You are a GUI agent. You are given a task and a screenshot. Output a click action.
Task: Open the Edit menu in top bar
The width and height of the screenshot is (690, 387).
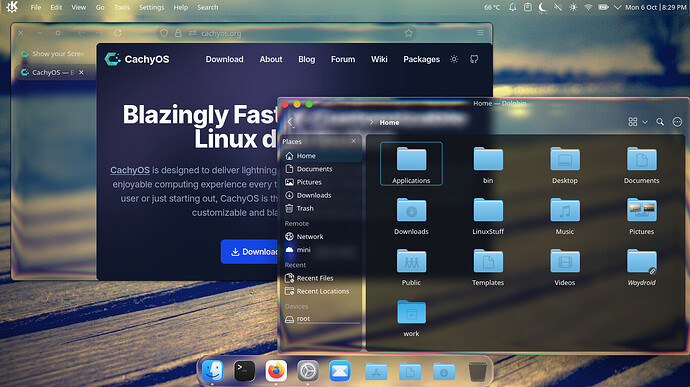tap(56, 7)
